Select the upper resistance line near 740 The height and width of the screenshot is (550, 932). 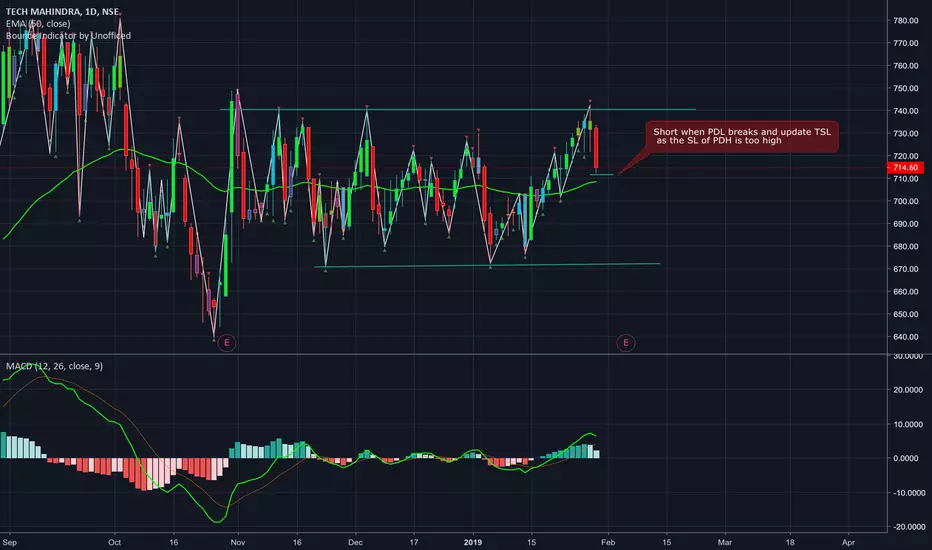pyautogui.click(x=458, y=109)
